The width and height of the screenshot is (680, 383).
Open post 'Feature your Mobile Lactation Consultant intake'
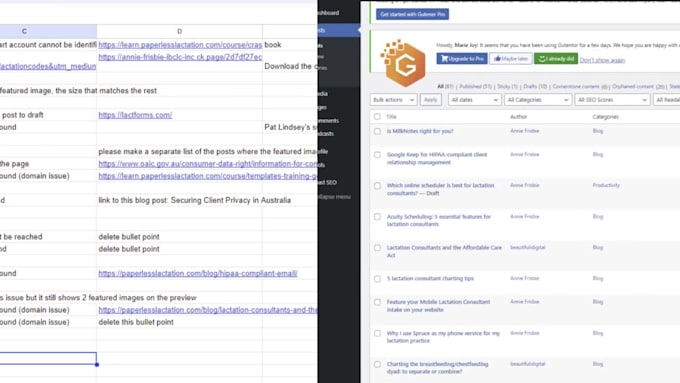pos(438,306)
